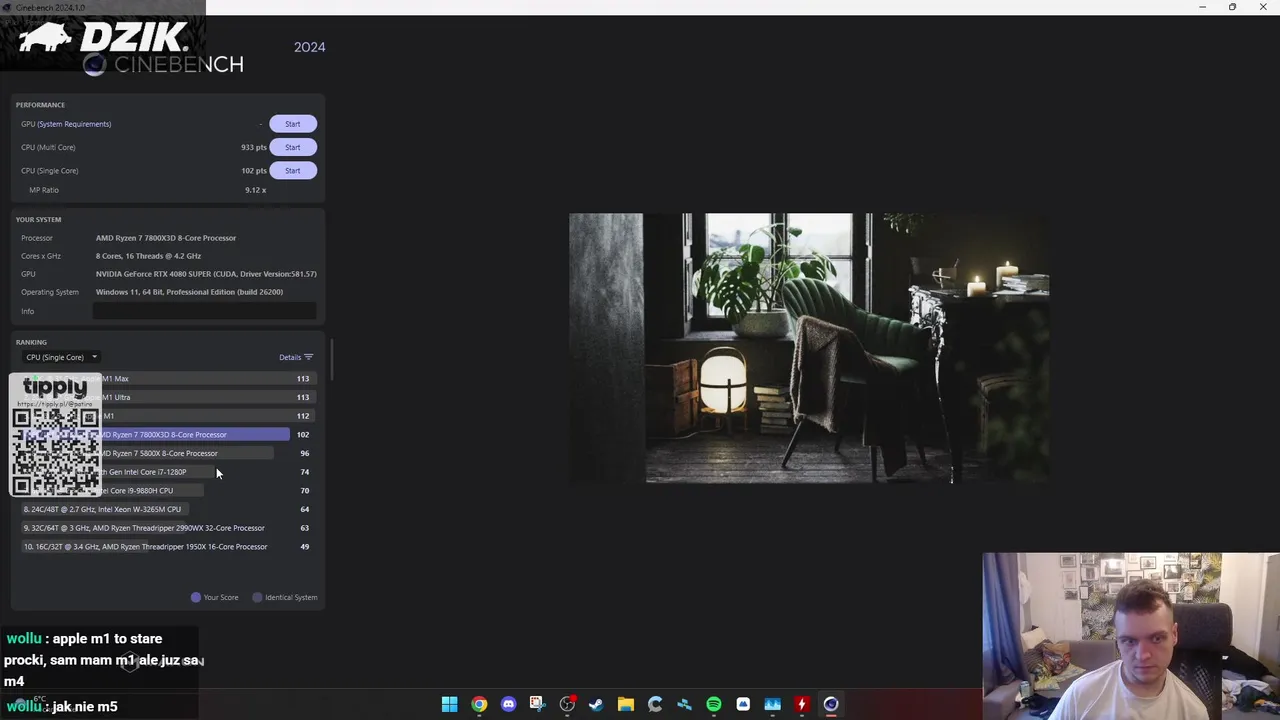Screen dimensions: 1280x720
Task: Click the Windows 11 operating system text
Action: [x=189, y=292]
